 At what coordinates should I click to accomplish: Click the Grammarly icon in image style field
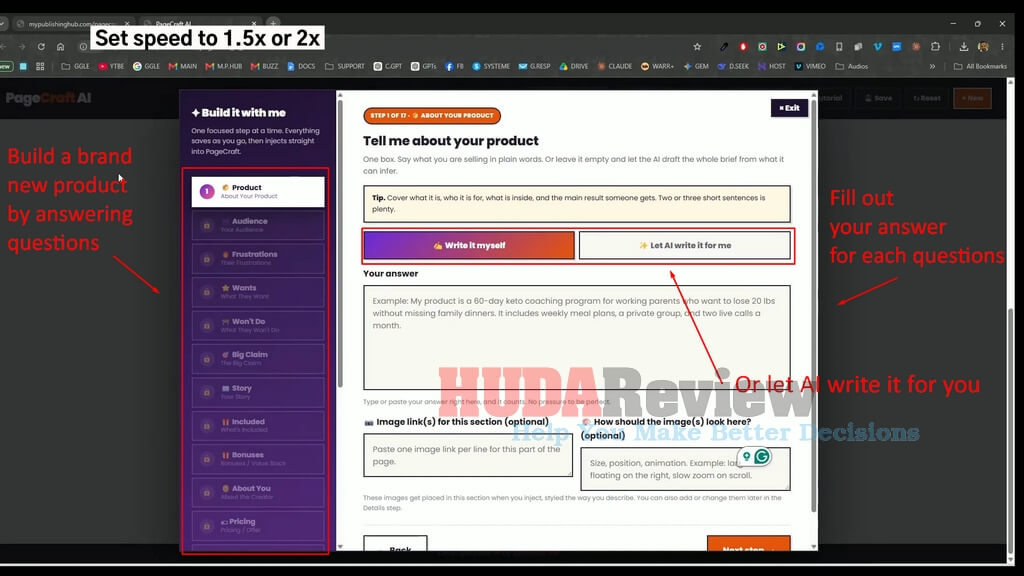pos(761,456)
